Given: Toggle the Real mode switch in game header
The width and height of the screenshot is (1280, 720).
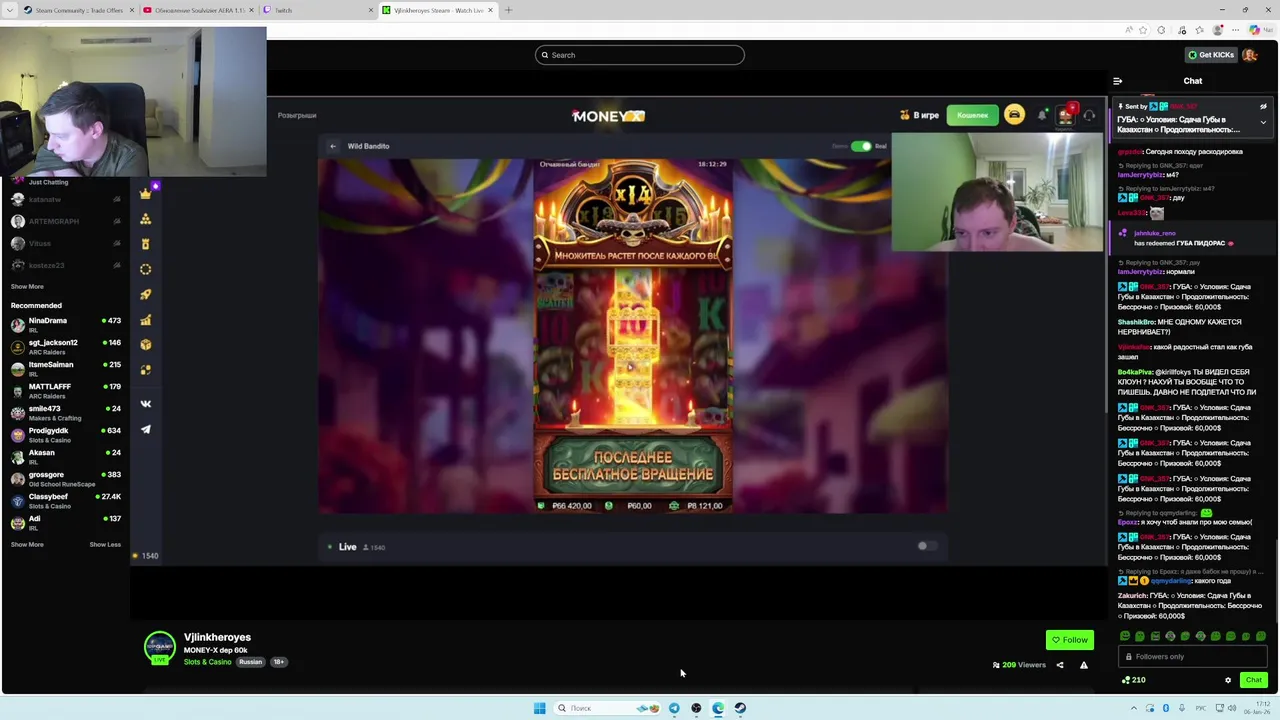Looking at the screenshot, I should click(x=860, y=146).
